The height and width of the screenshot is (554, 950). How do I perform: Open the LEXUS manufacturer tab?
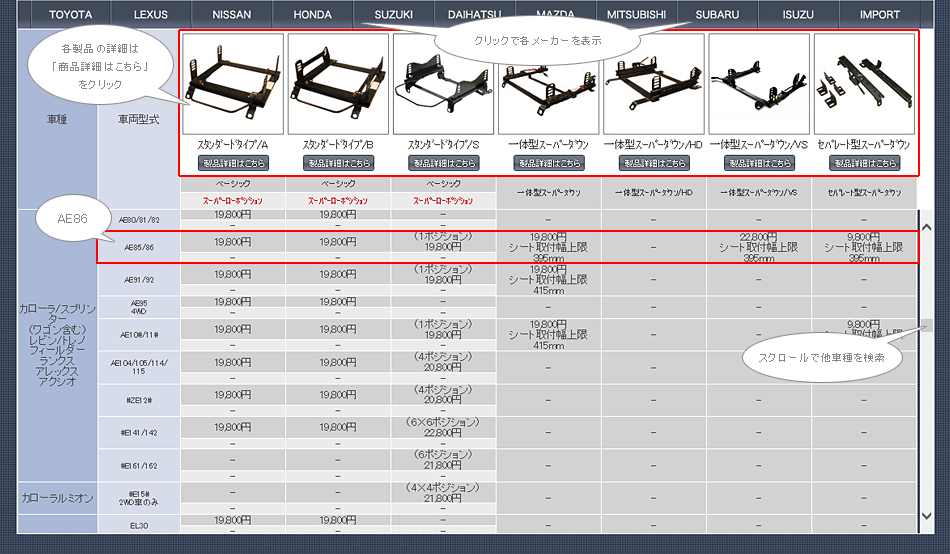pos(151,15)
